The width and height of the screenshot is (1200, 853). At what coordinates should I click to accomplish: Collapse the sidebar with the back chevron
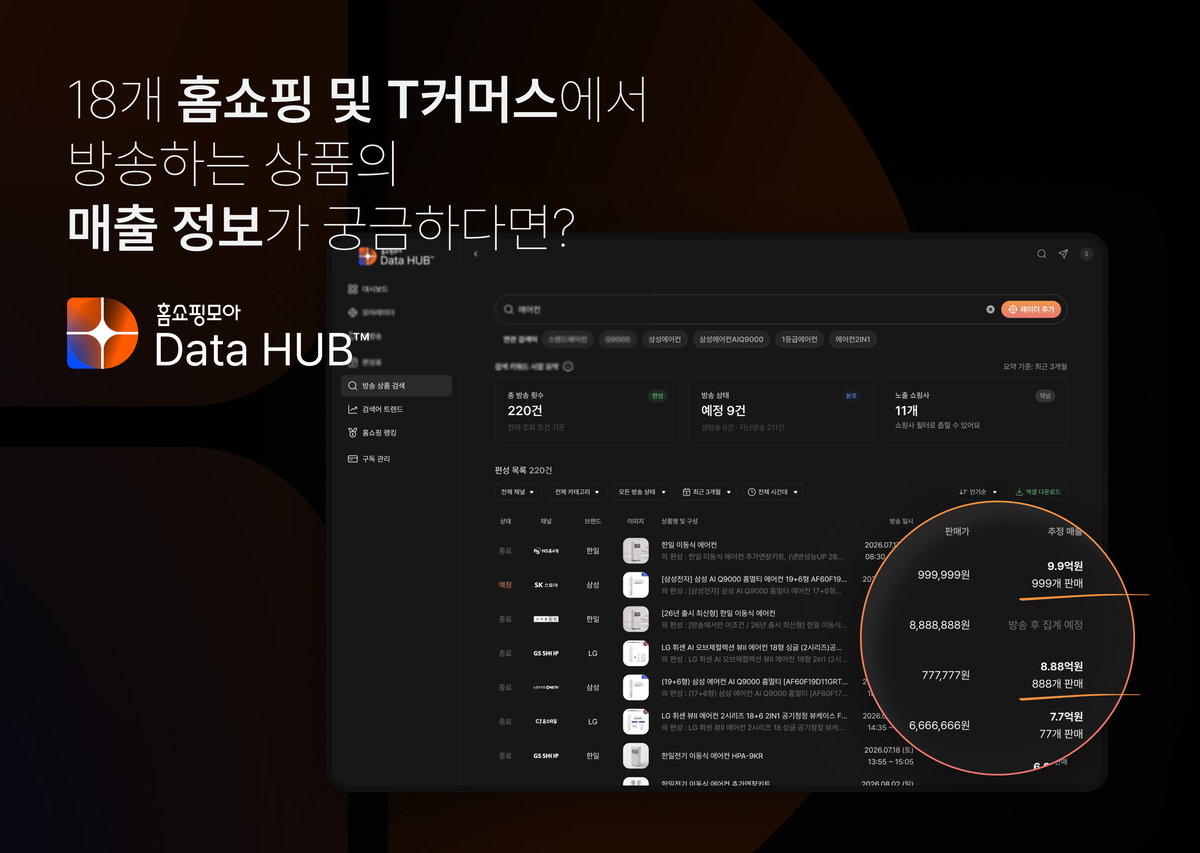pyautogui.click(x=476, y=254)
